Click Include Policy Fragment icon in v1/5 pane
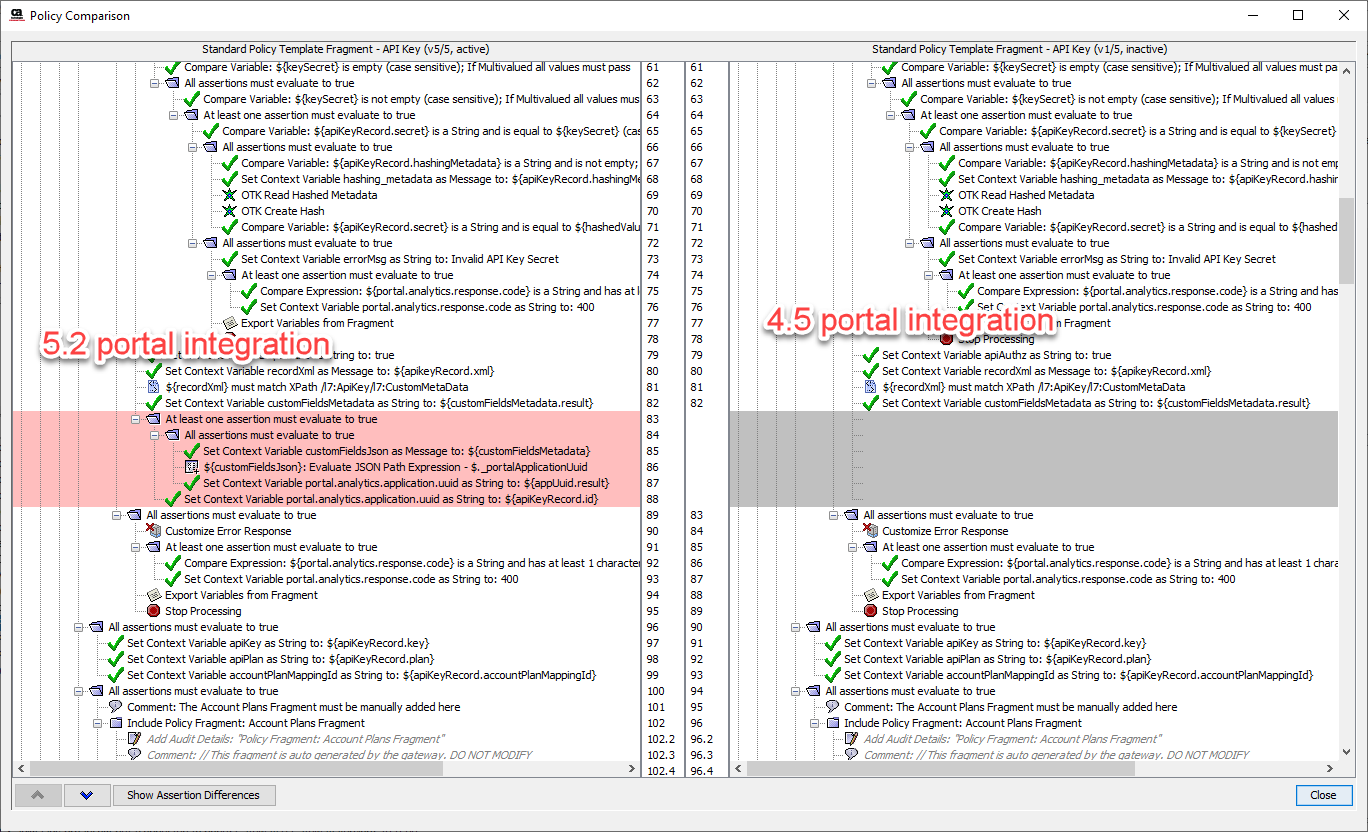 832,723
